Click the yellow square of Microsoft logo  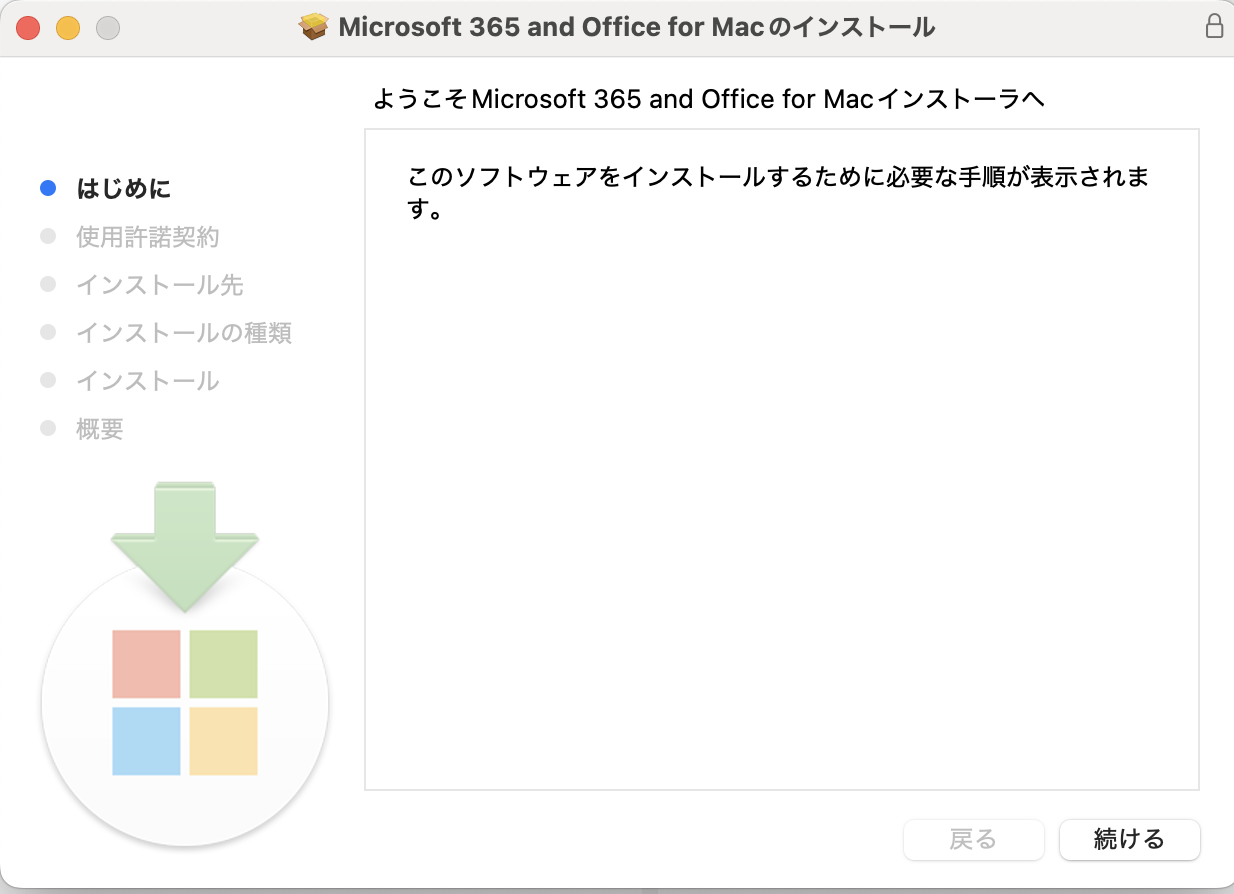pos(224,741)
